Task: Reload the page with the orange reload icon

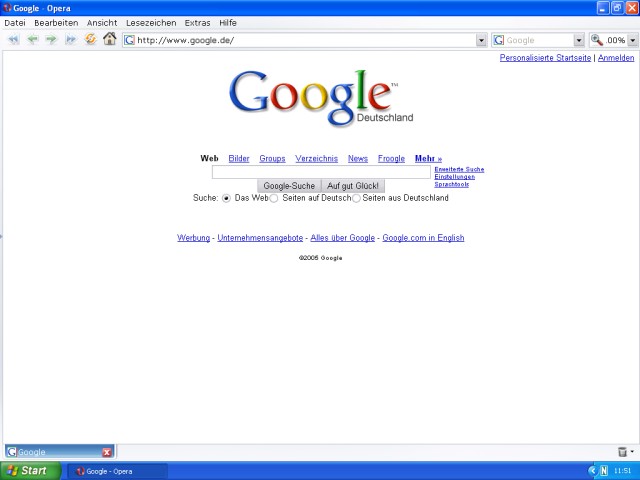Action: (x=90, y=39)
